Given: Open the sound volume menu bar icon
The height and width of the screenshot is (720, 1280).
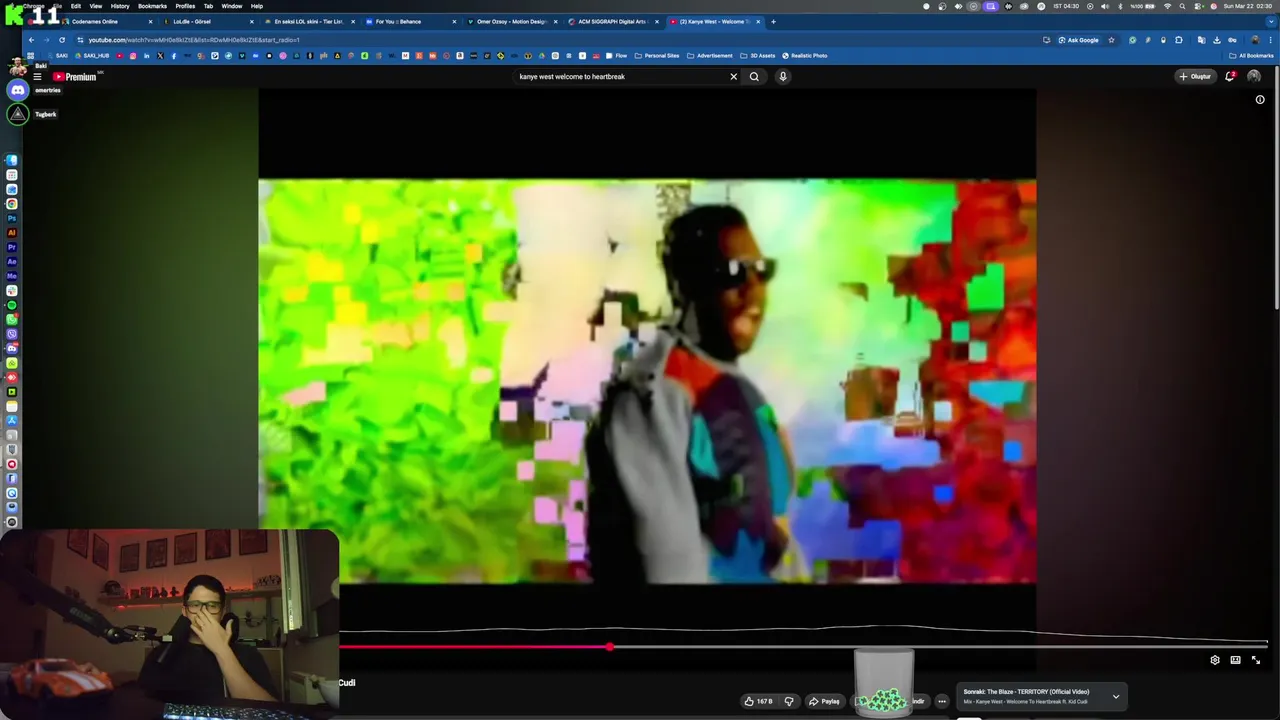Looking at the screenshot, I should point(1104,6).
